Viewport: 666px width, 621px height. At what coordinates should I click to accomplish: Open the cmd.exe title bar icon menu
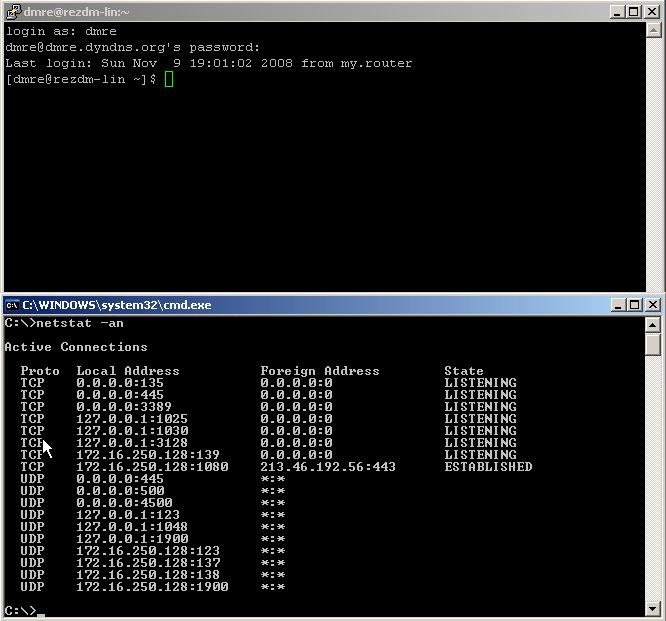click(12, 305)
